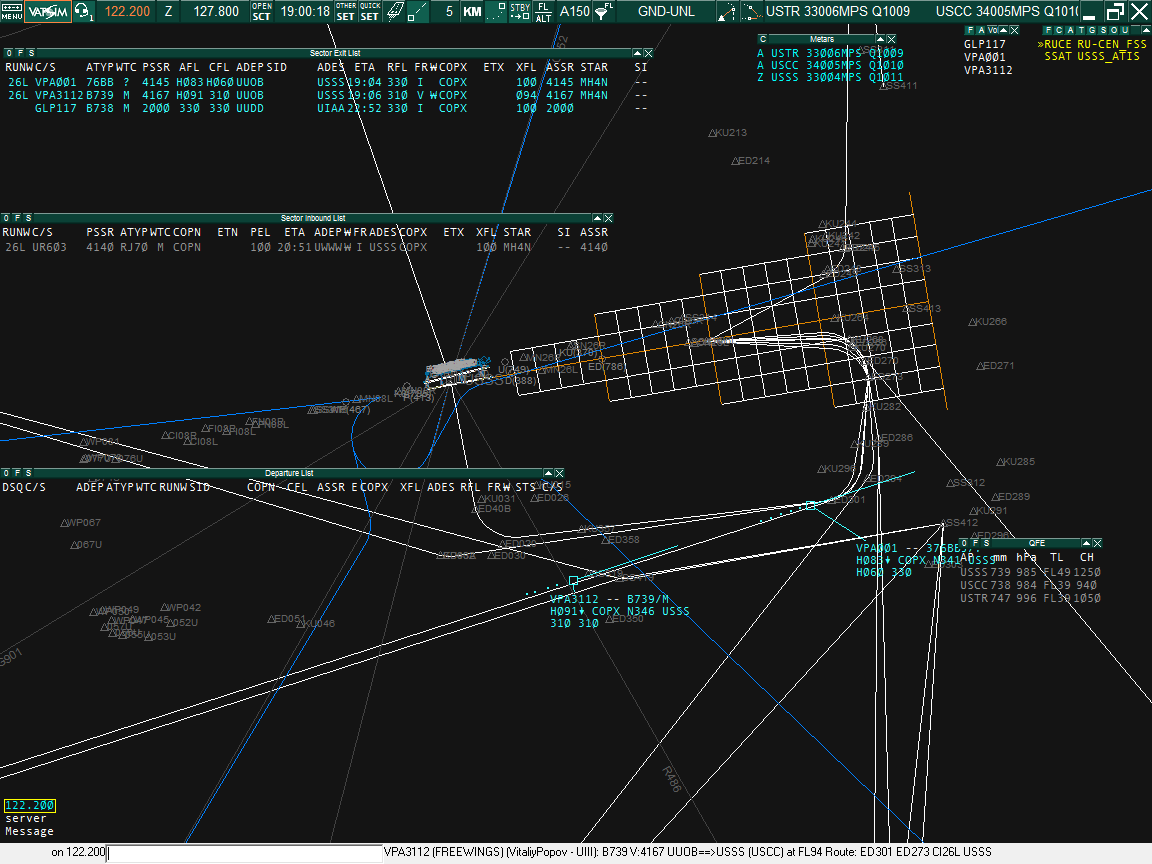This screenshot has height=864, width=1152.
Task: Close the Sector Exit List
Action: (x=648, y=53)
